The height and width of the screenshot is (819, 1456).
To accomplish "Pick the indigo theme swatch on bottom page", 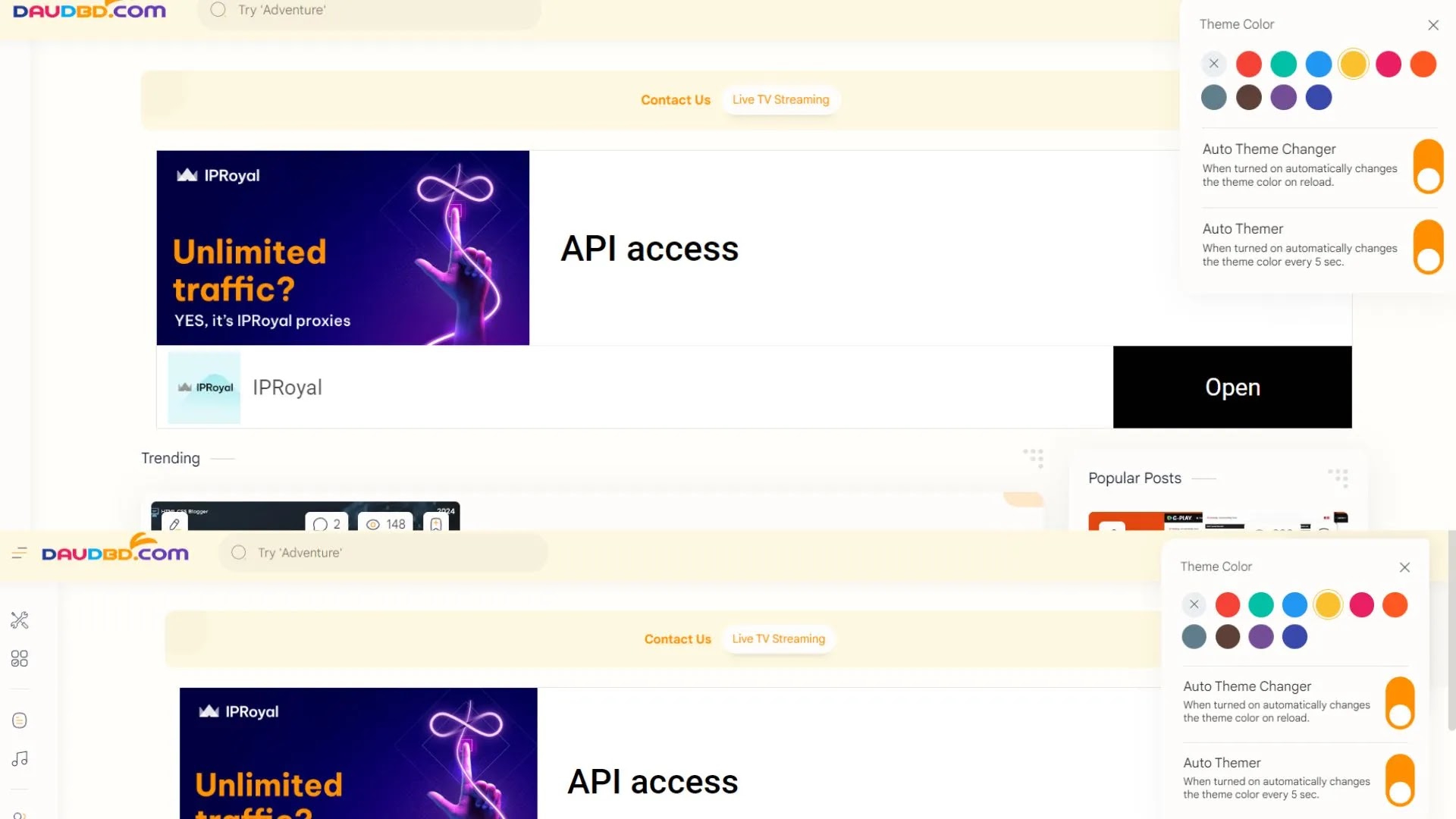I will point(1294,636).
